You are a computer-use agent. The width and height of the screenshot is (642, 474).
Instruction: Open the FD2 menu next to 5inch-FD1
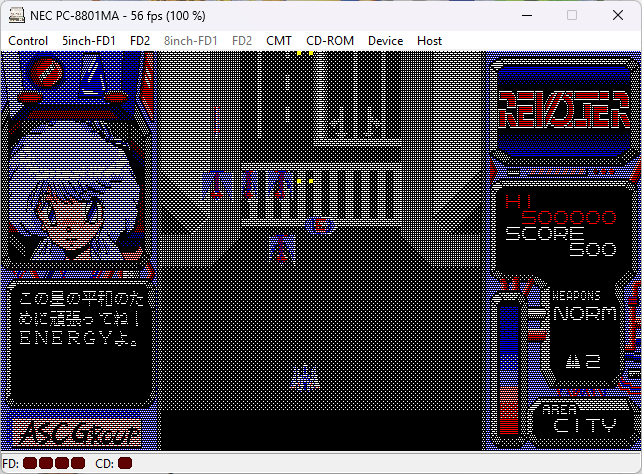pyautogui.click(x=140, y=41)
